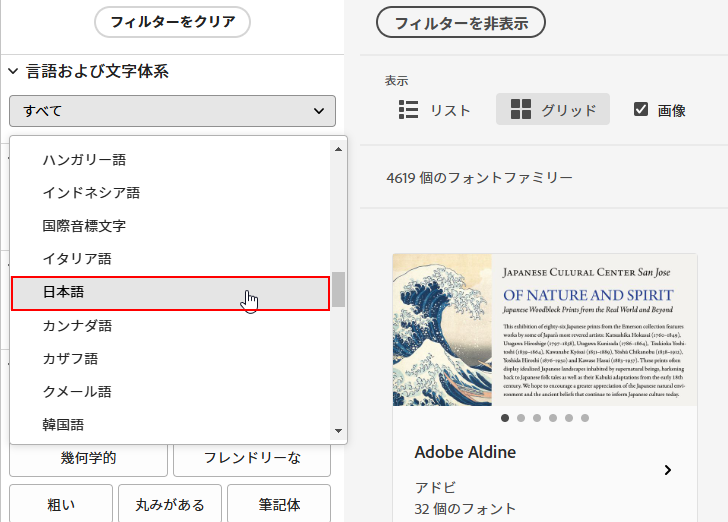Show sixth Adobe Aldine carousel image dot

(585, 418)
